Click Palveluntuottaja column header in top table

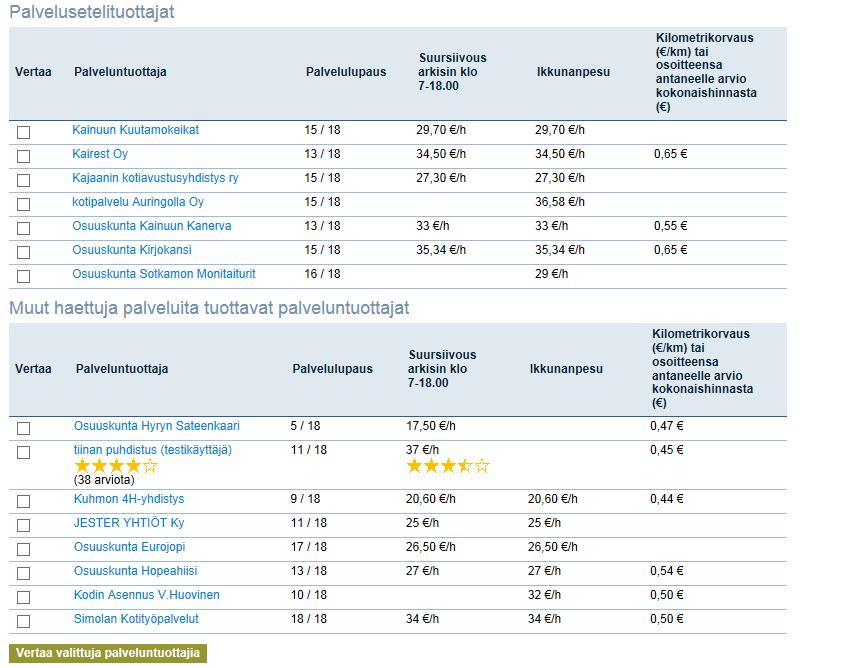[x=120, y=72]
